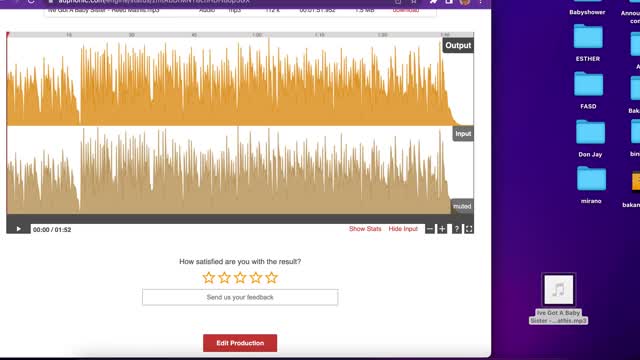The height and width of the screenshot is (360, 640).
Task: Bookmark this page with star icon
Action: 413,2
